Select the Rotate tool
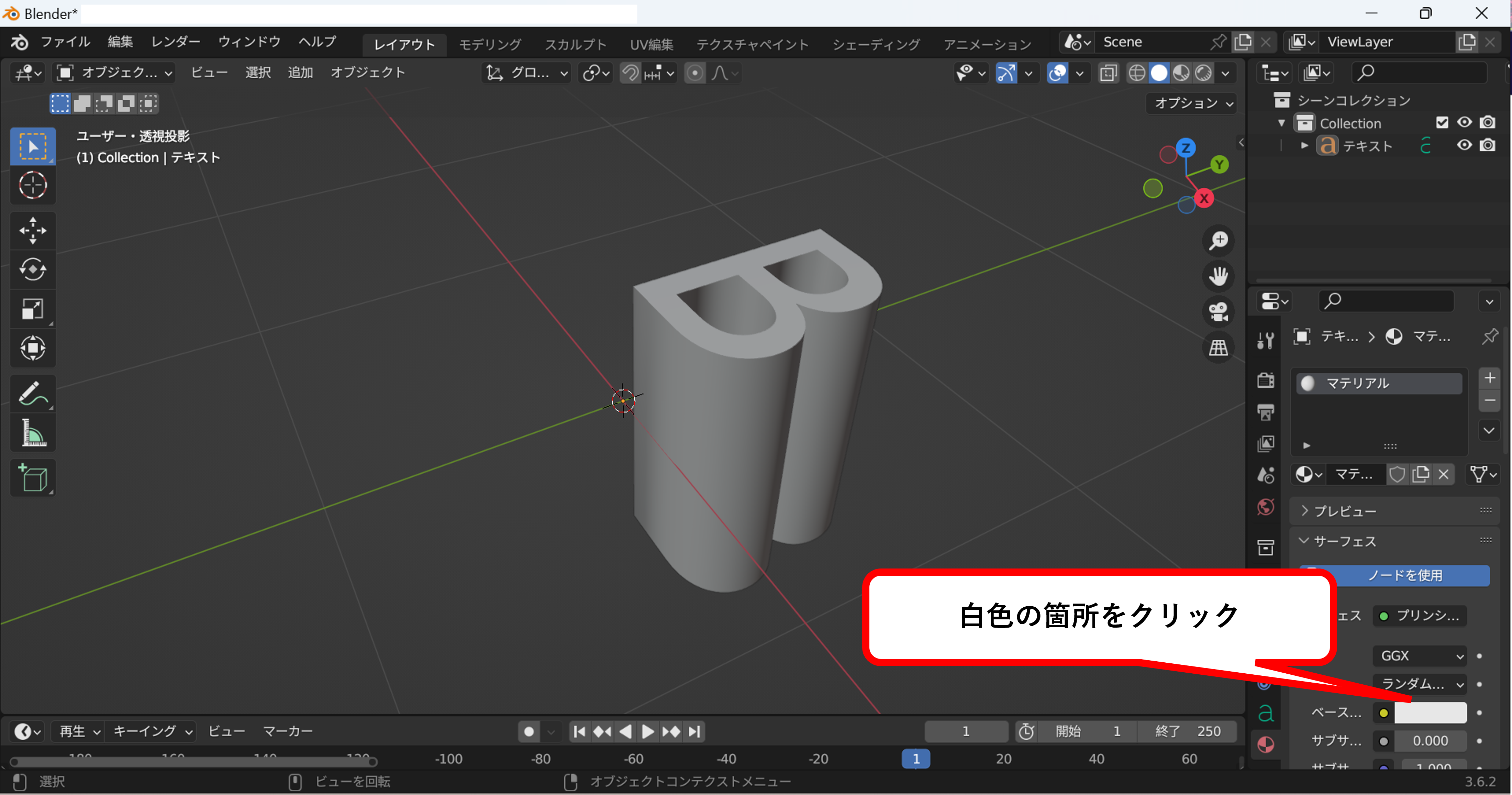The height and width of the screenshot is (795, 1512). coord(33,269)
